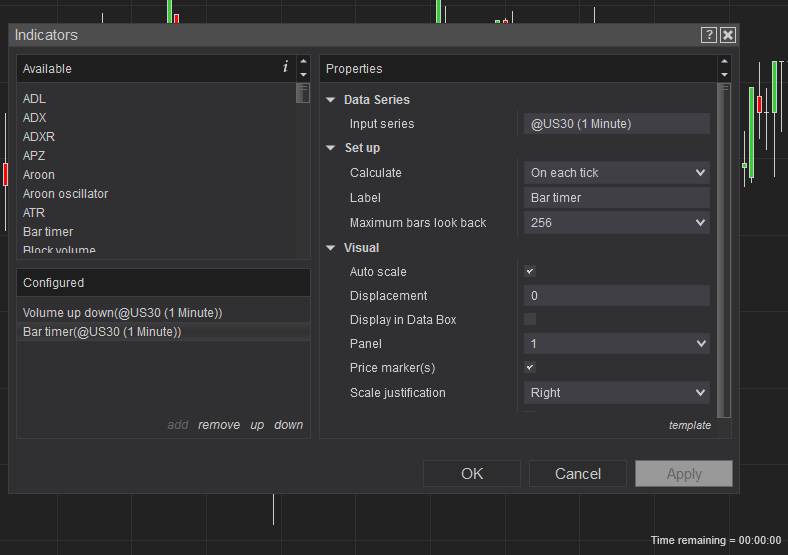The image size is (788, 555).
Task: Click the down arrow in Available header
Action: tap(303, 74)
